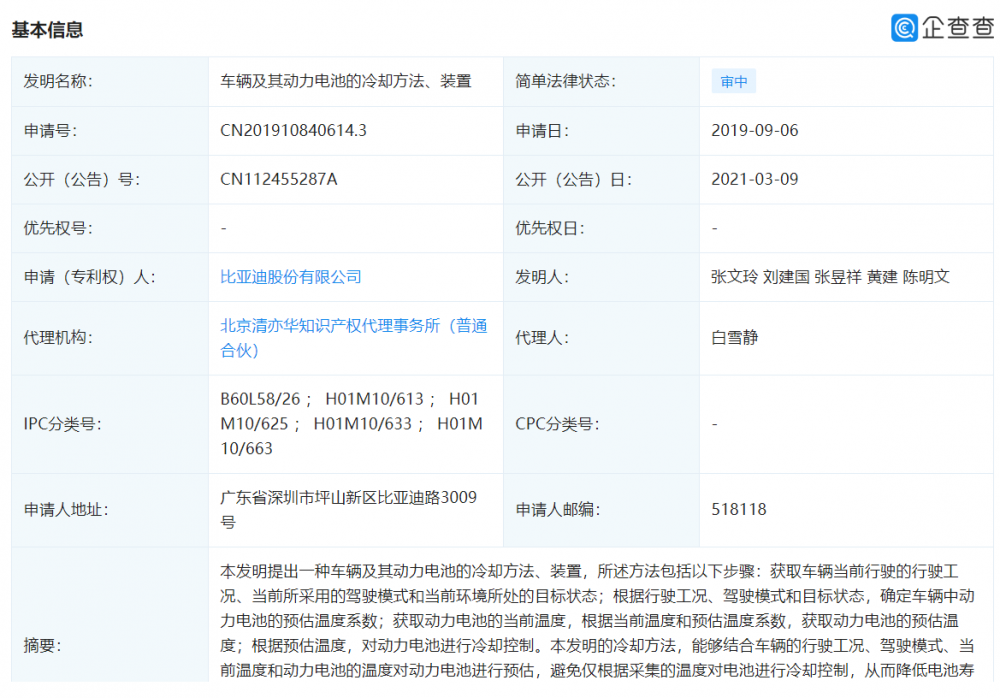1000x698 pixels.
Task: Click the invention title 车辆及其动力电池的冷却方法、装置
Action: pyautogui.click(x=345, y=81)
